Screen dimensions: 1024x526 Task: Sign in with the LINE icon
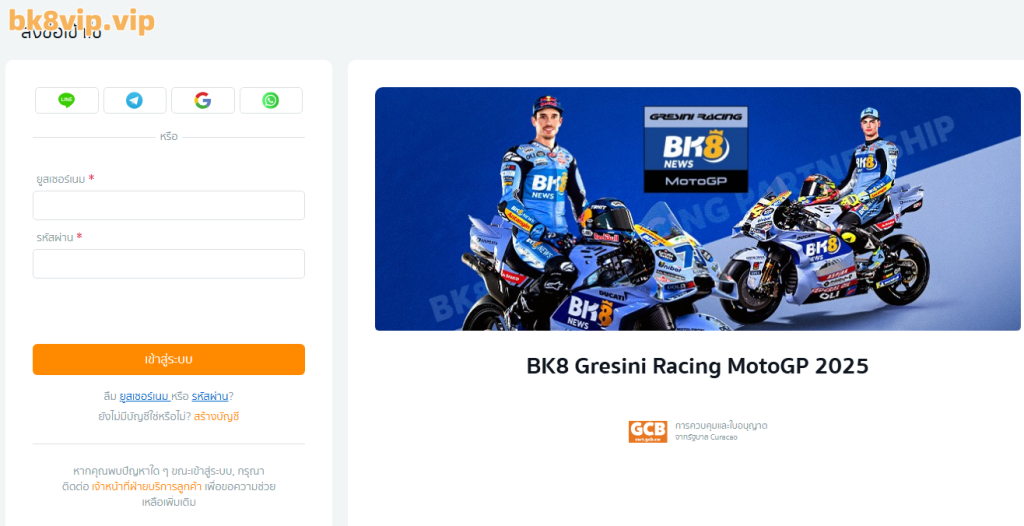(67, 101)
